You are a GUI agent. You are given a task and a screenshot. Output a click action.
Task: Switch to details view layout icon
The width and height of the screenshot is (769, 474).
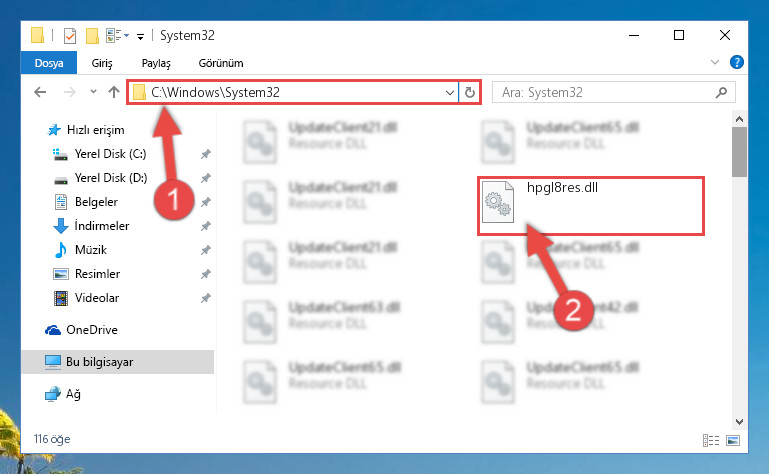coord(711,440)
